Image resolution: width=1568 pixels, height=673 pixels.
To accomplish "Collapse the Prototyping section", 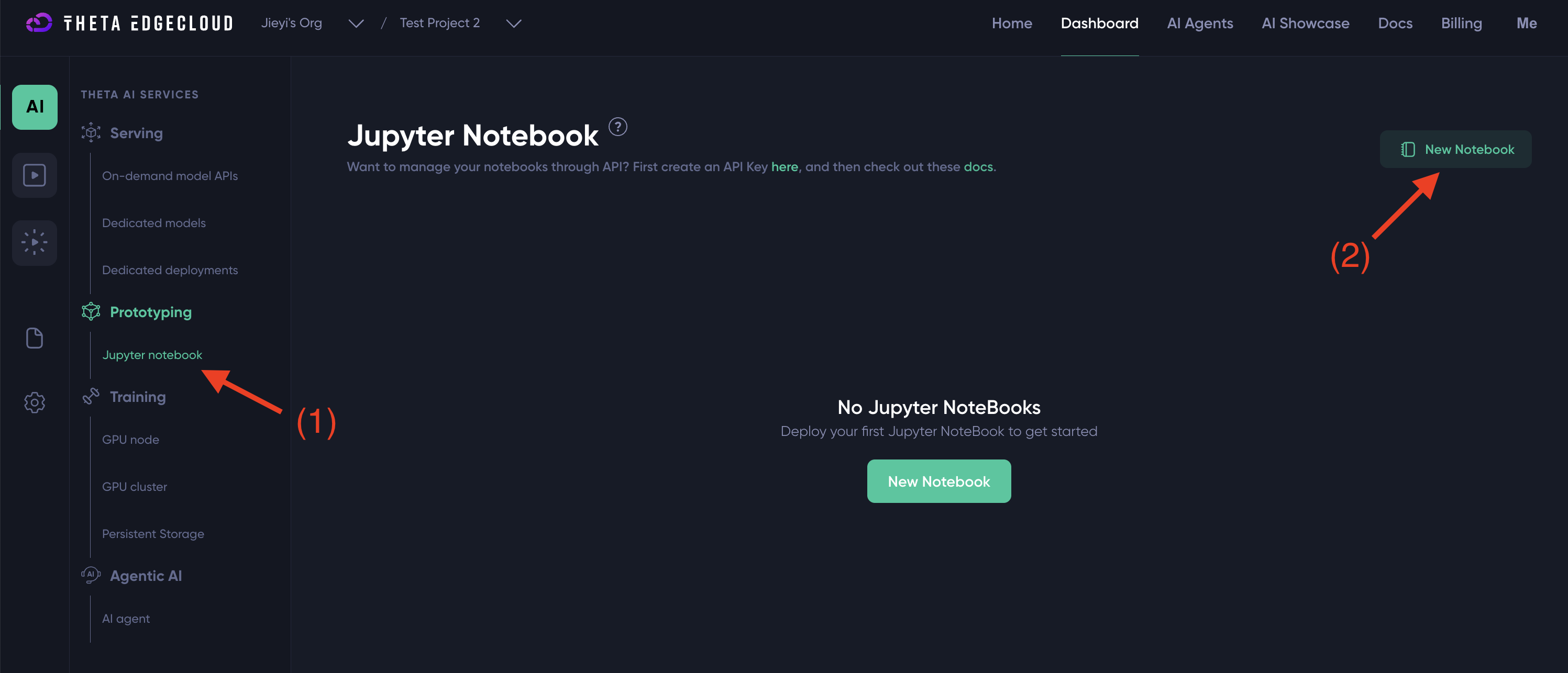I will 150,312.
